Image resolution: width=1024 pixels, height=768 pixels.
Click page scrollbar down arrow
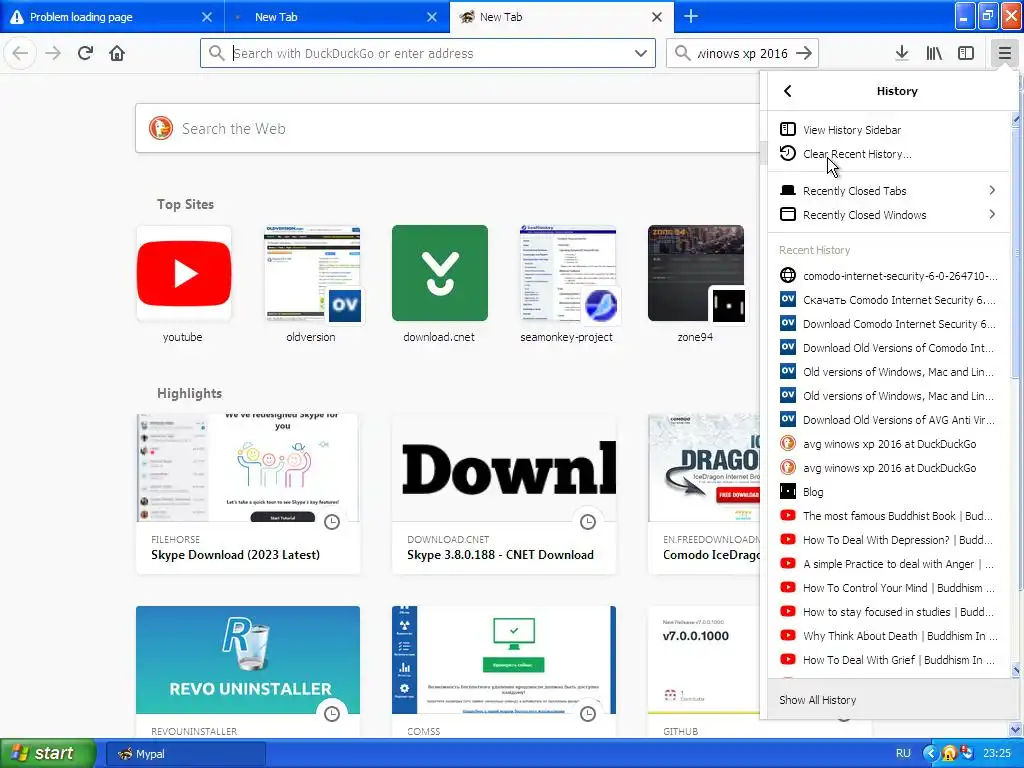pyautogui.click(x=1016, y=729)
